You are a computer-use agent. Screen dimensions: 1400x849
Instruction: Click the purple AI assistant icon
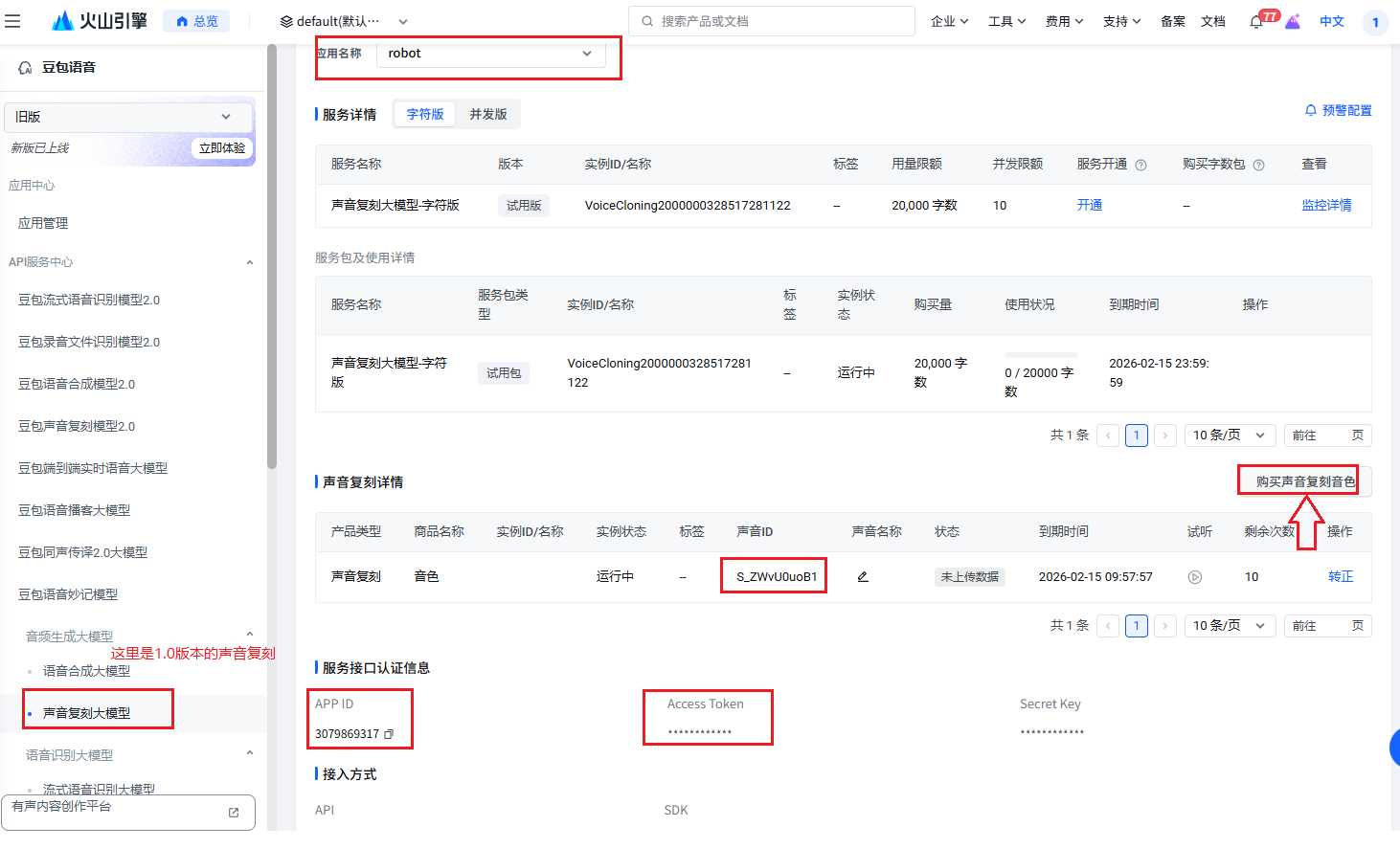(x=1293, y=22)
